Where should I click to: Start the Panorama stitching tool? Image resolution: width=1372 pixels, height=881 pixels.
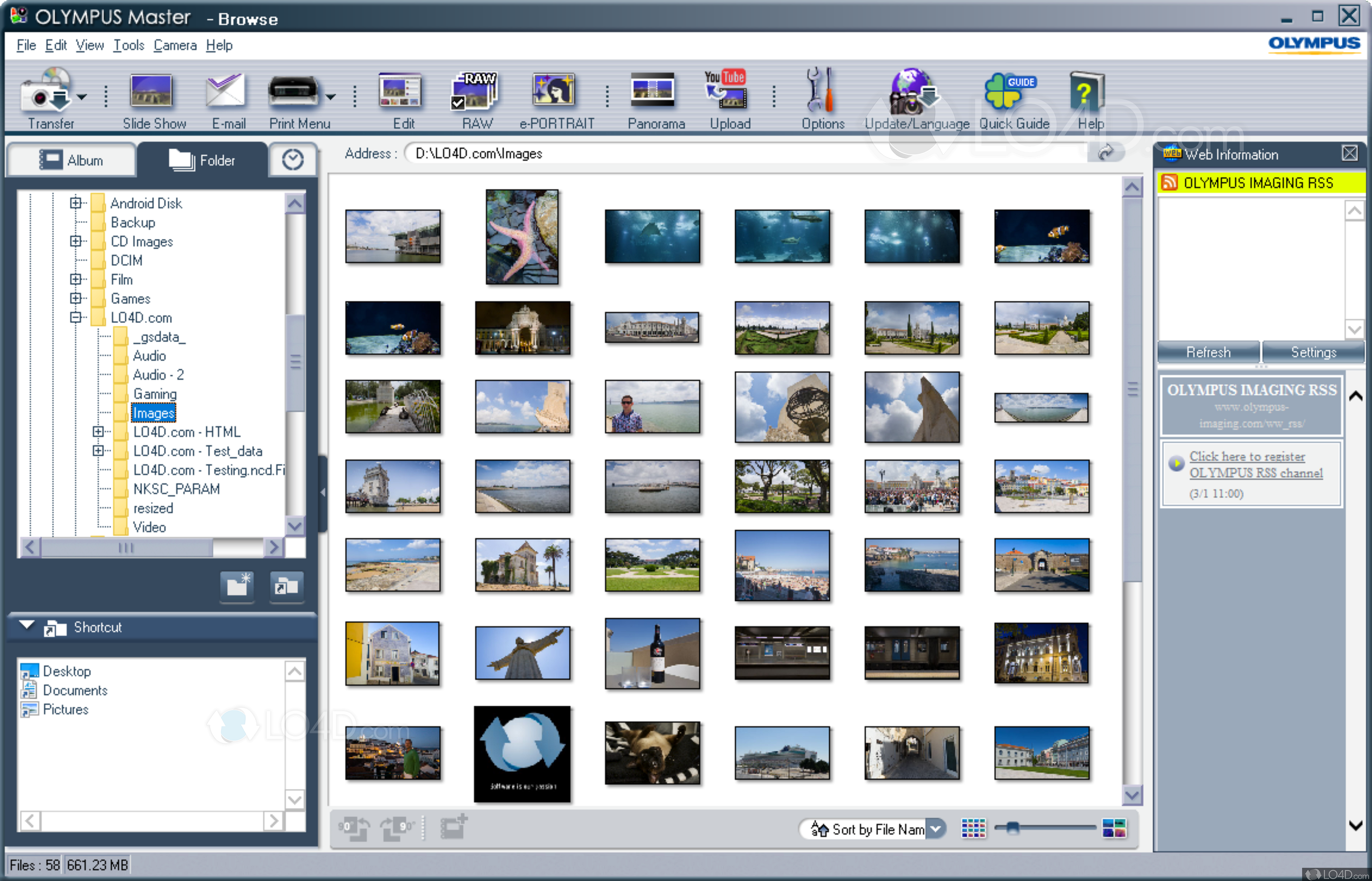pyautogui.click(x=652, y=90)
